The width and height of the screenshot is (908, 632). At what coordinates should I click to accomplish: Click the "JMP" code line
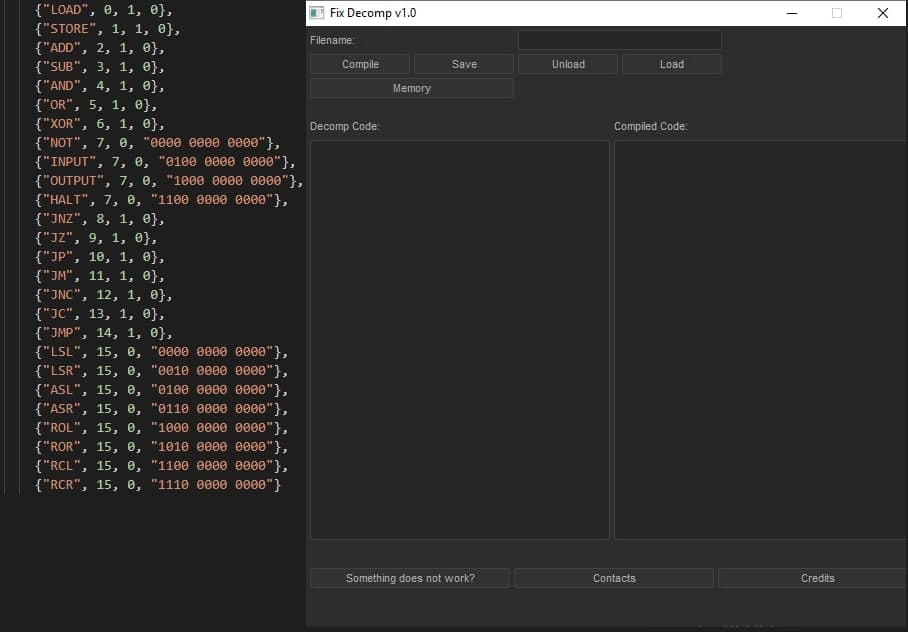(104, 333)
